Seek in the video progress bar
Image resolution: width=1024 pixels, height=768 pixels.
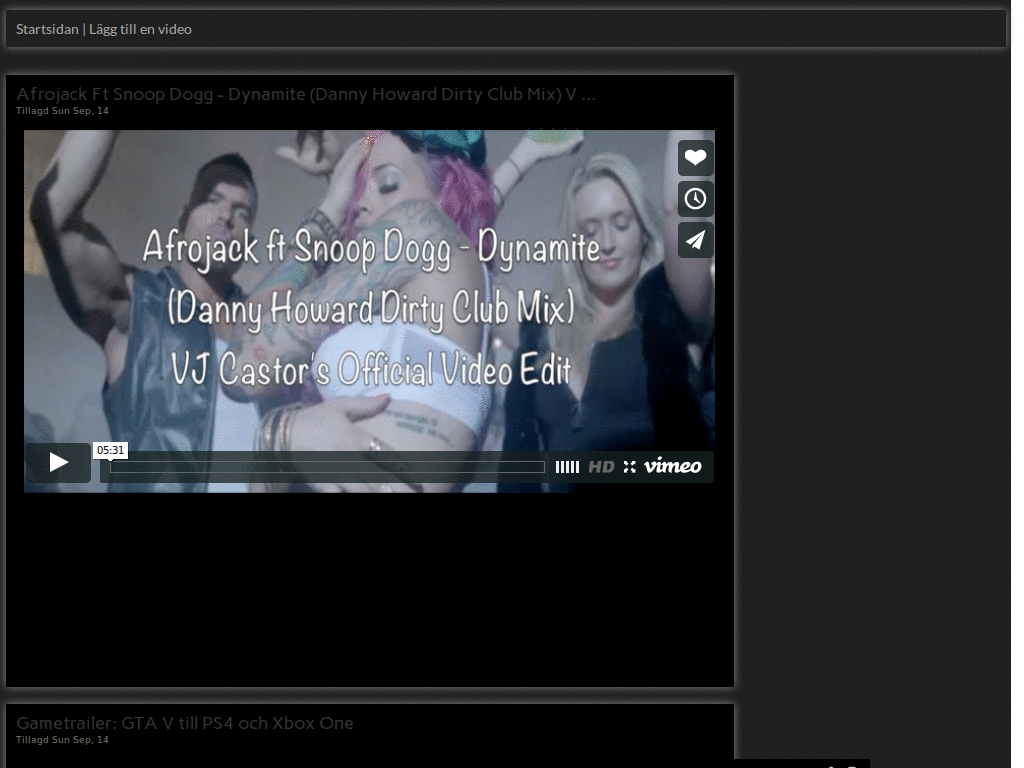327,467
